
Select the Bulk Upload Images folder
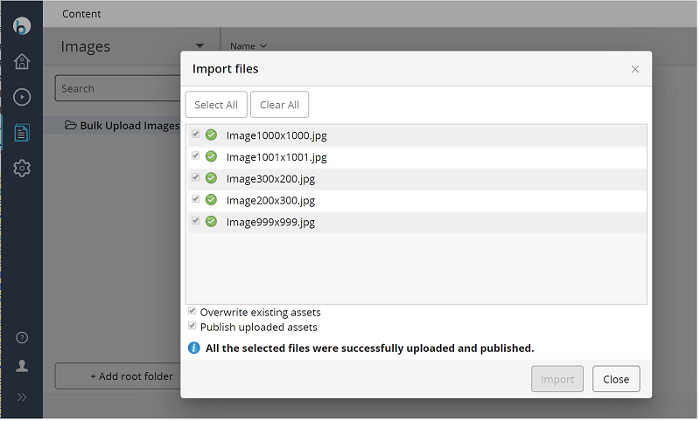tap(122, 126)
